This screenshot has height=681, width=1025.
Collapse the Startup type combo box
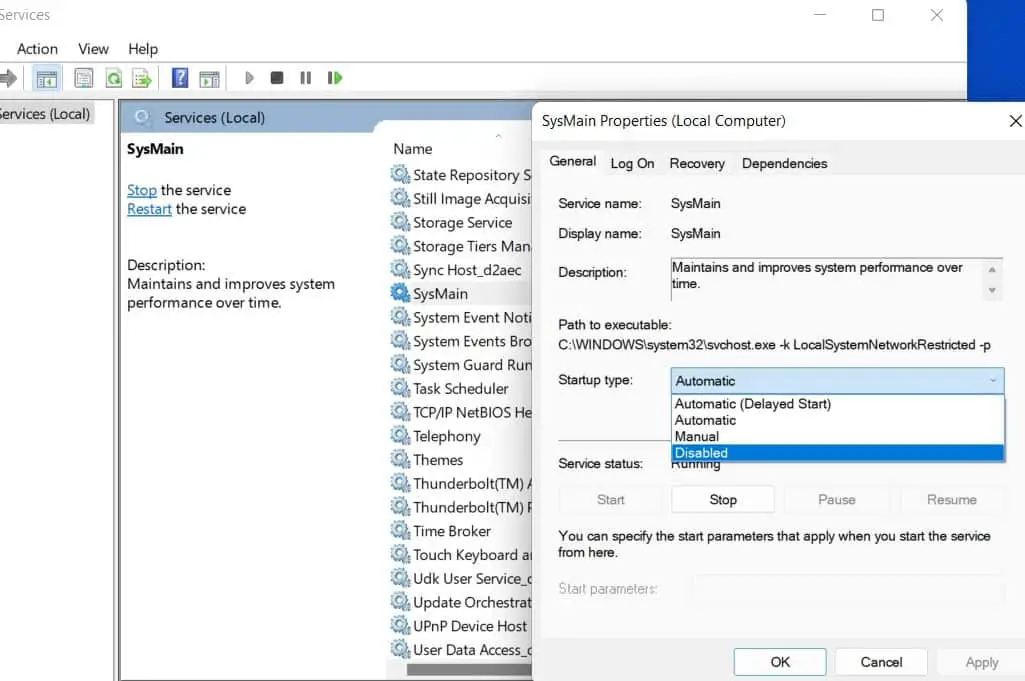992,381
